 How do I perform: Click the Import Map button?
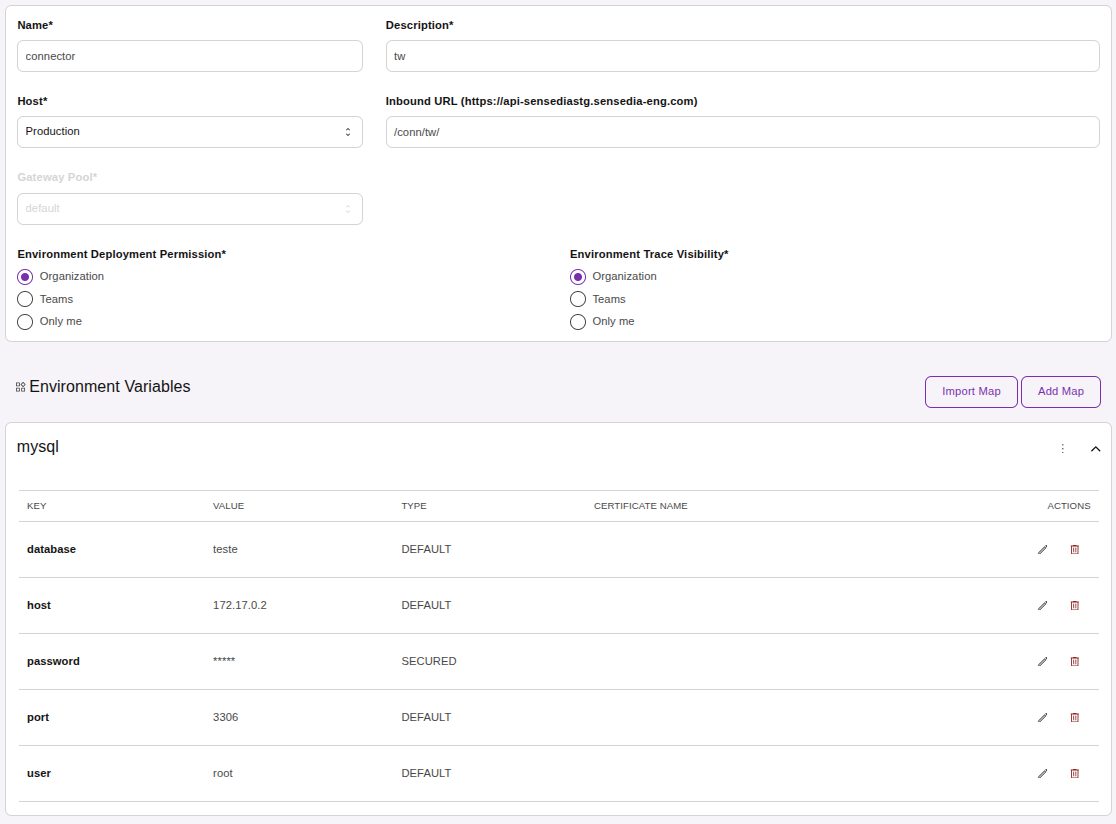pos(971,391)
